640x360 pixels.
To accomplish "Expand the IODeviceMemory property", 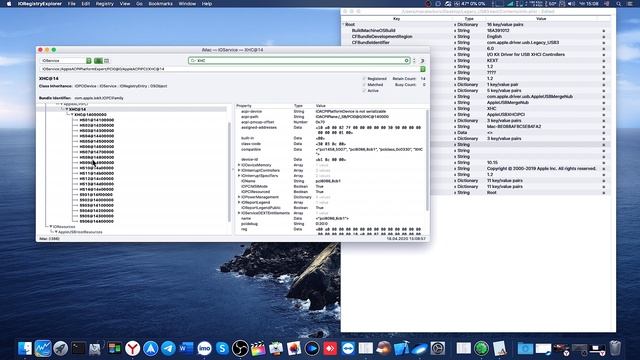I will pyautogui.click(x=239, y=165).
